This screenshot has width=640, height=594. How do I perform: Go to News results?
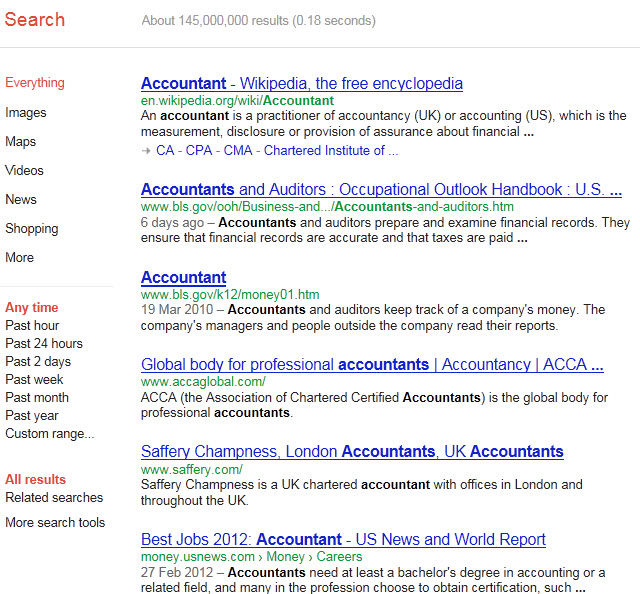21,200
